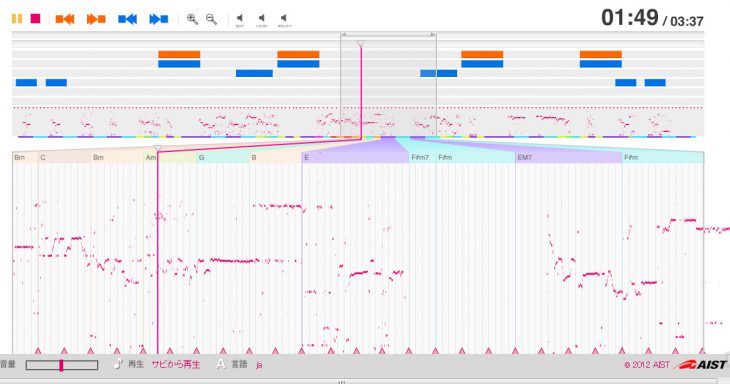Viewport: 730px width, 384px height.
Task: Jump to next chorus section (orange forward)
Action: tap(96, 19)
